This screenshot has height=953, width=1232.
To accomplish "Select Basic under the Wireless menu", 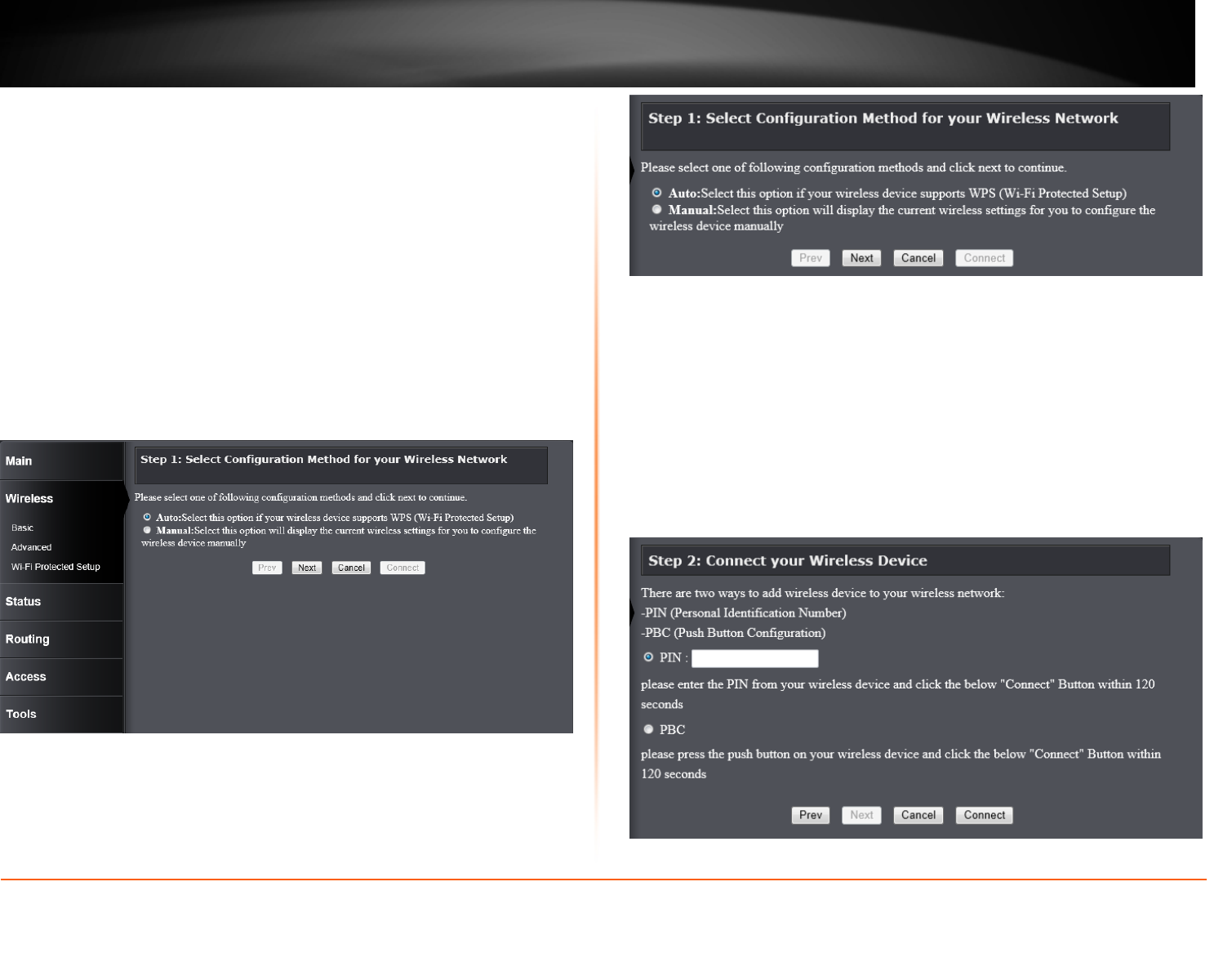I will coord(23,528).
